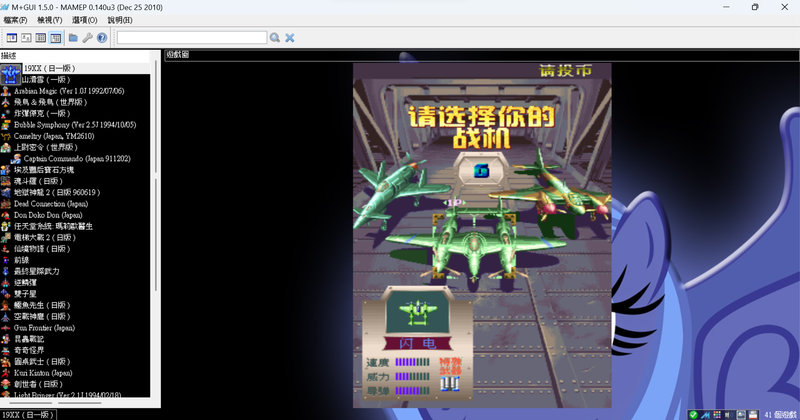Click the Gun Frontier game icon
This screenshot has width=800, height=420.
coord(6,328)
